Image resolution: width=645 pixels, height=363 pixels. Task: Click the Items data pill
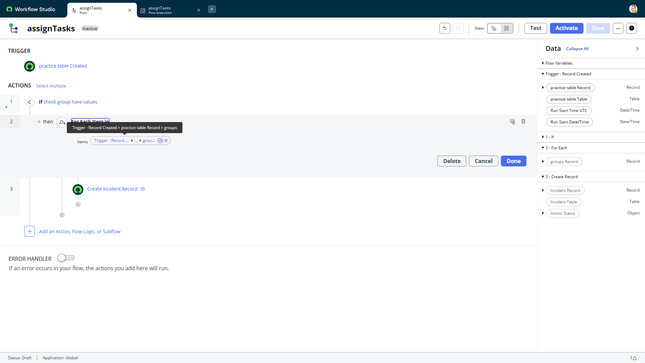point(124,141)
